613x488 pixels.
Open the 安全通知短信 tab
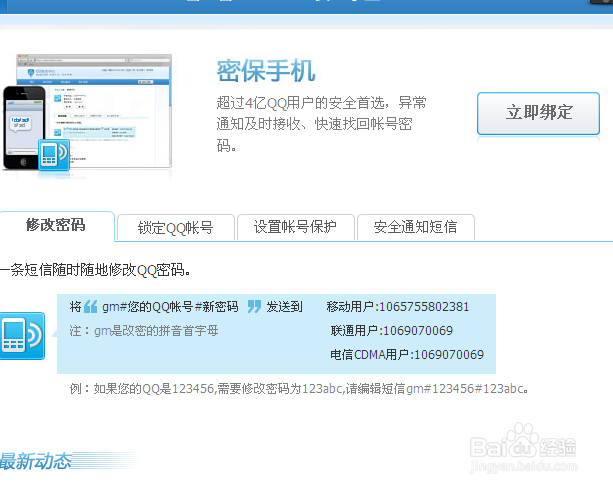pos(416,228)
